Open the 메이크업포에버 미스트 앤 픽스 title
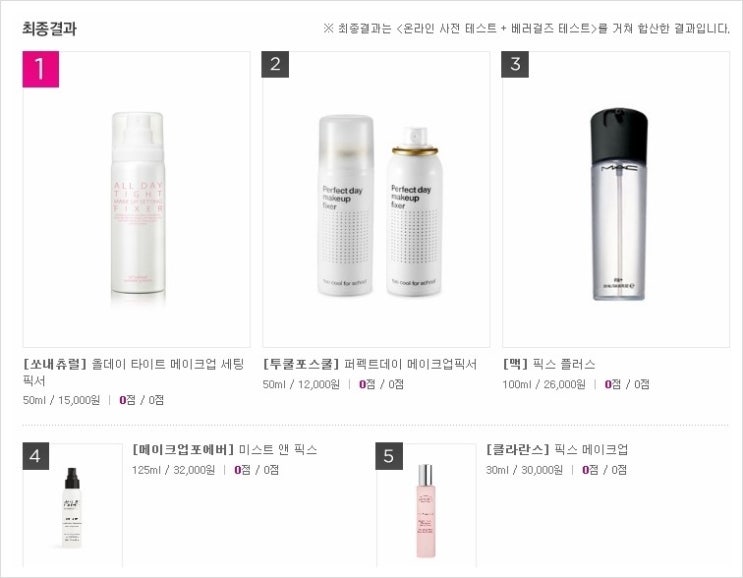Viewport: 743px width, 578px height. tap(225, 449)
